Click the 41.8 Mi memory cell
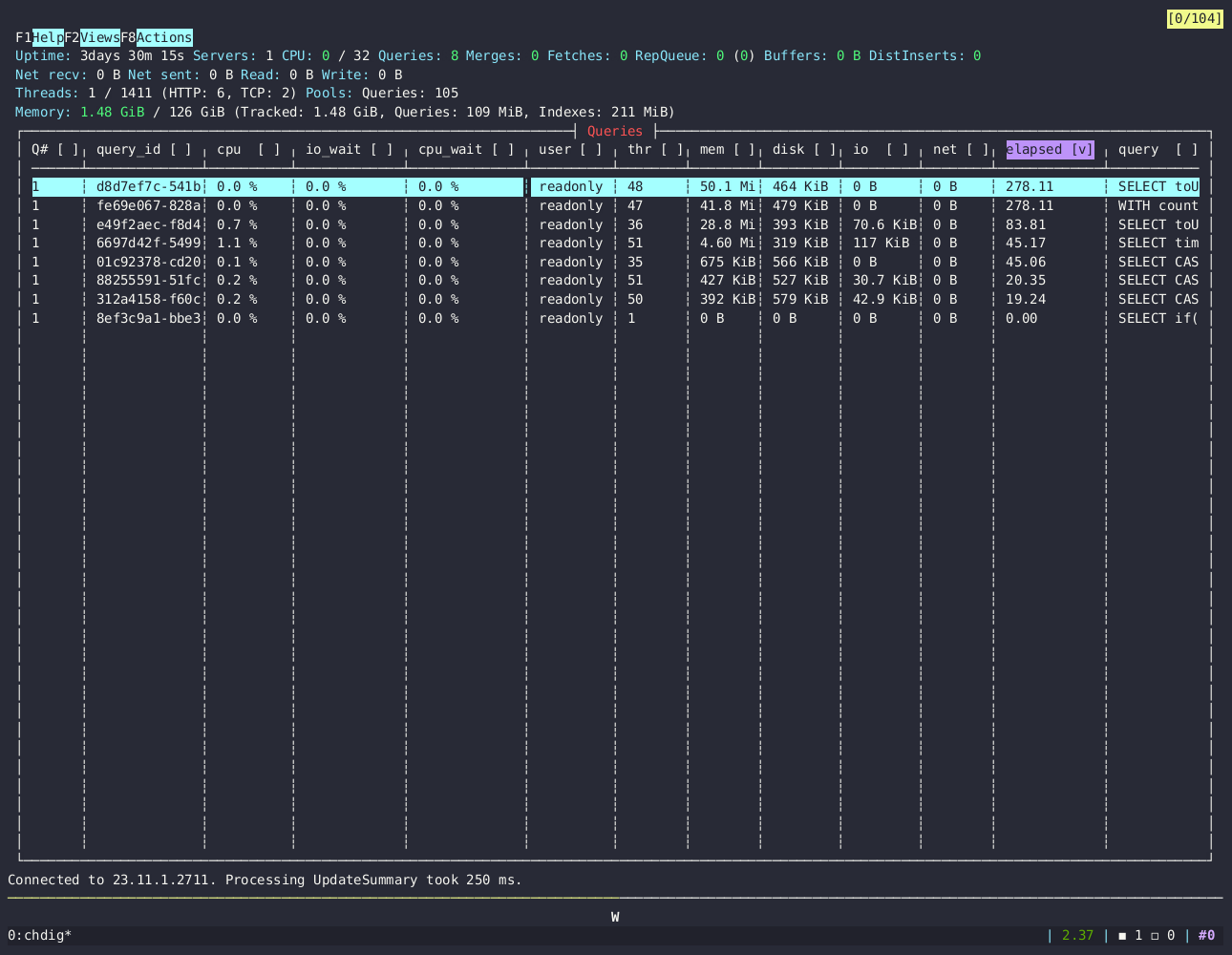Image resolution: width=1232 pixels, height=955 pixels. (728, 205)
